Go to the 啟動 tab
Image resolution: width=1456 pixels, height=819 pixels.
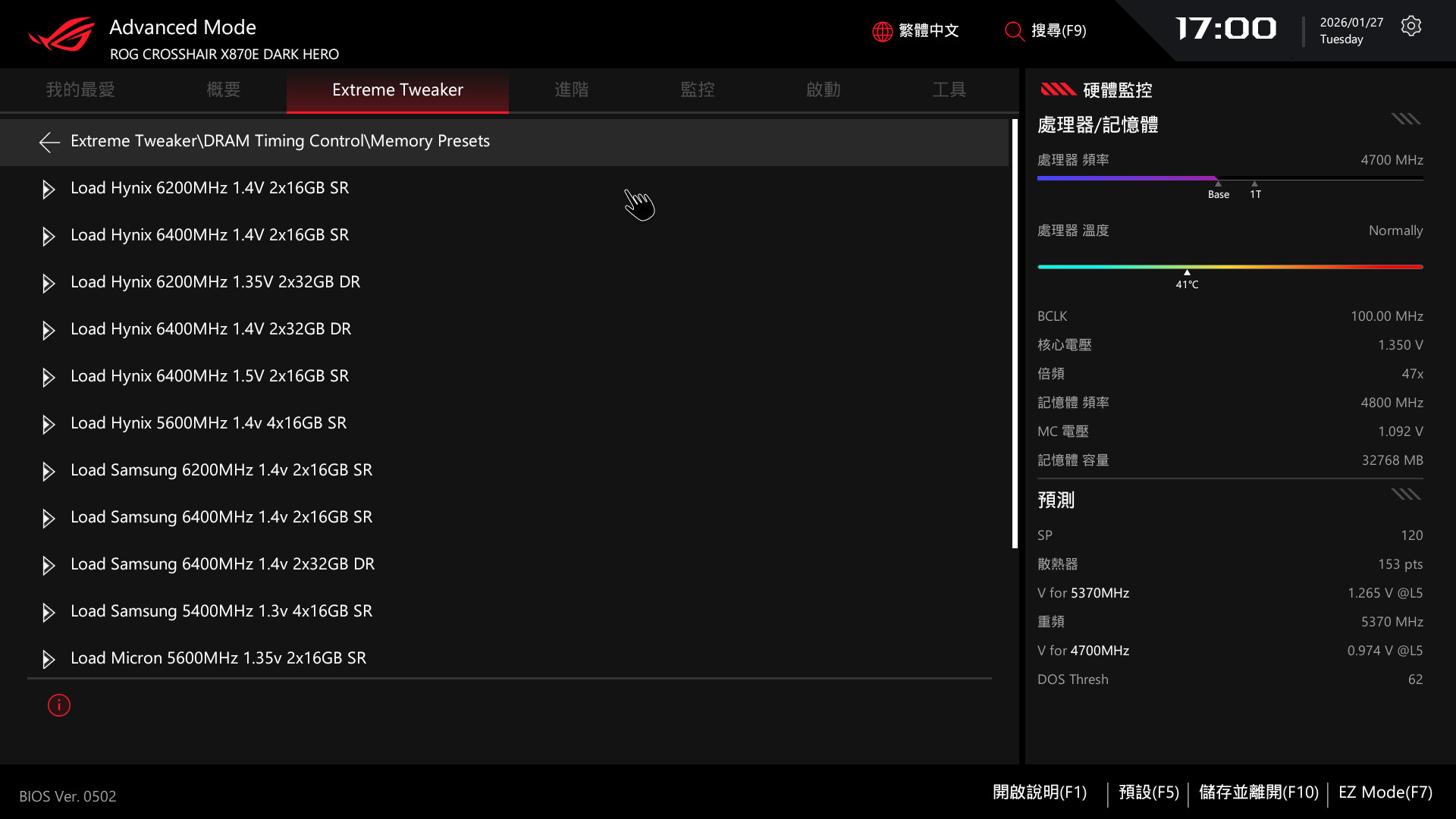(823, 89)
